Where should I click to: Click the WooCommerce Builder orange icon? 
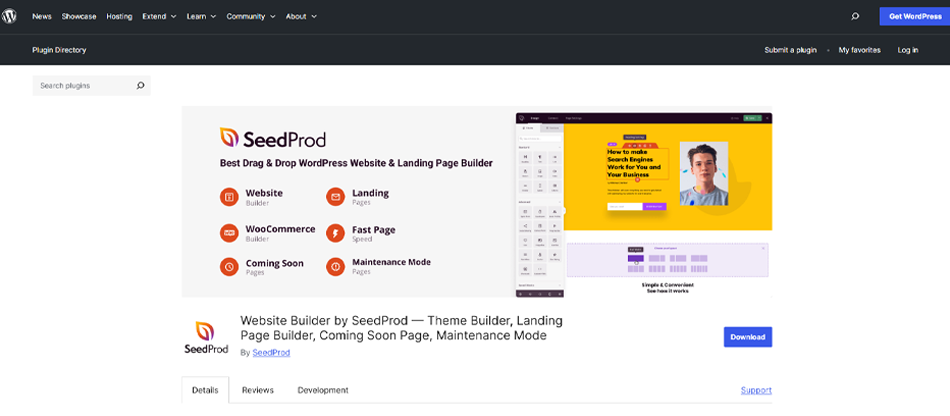click(229, 233)
